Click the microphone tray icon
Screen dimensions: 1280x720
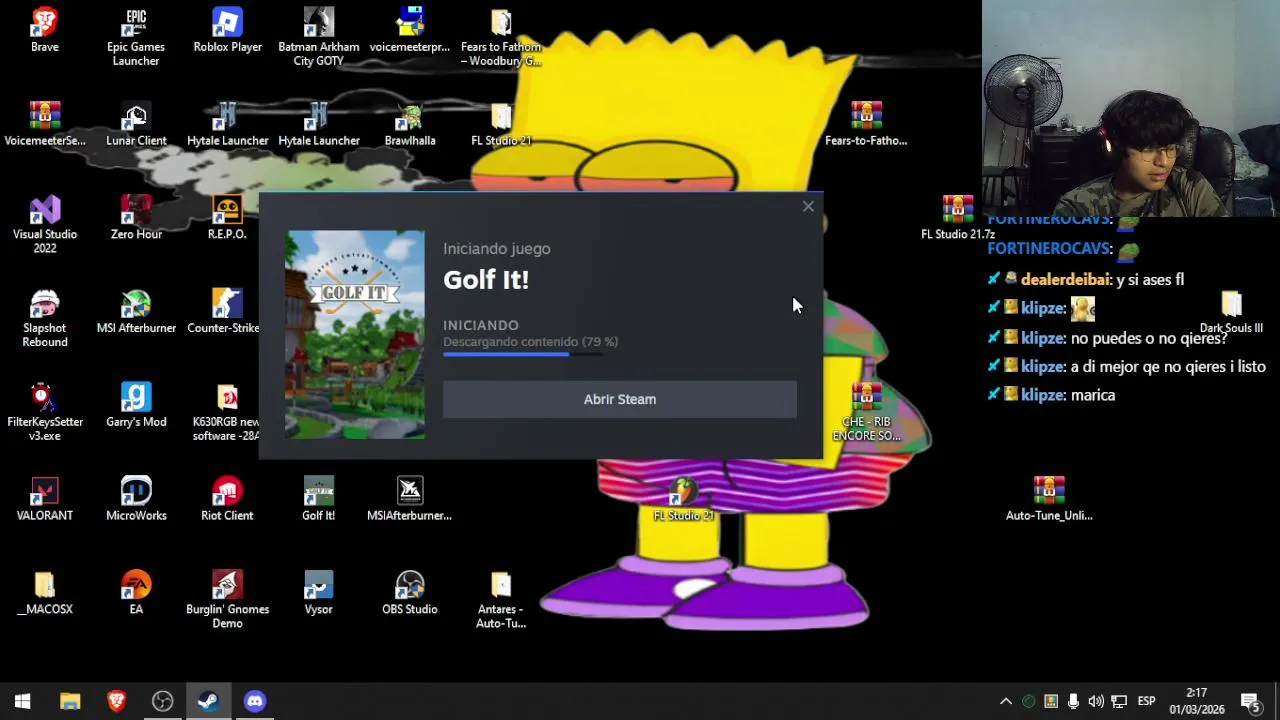pyautogui.click(x=1073, y=701)
